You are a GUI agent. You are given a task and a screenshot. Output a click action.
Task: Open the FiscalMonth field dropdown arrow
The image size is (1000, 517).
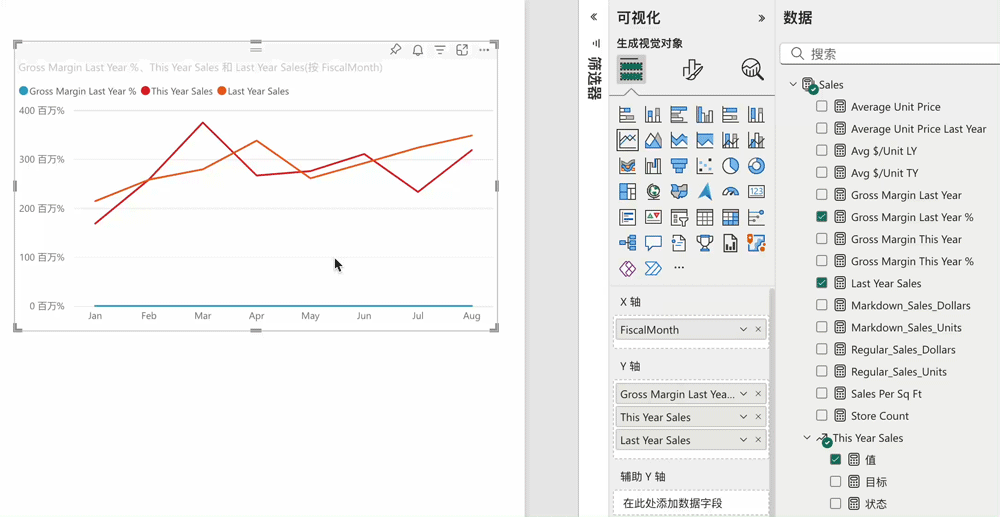(743, 330)
